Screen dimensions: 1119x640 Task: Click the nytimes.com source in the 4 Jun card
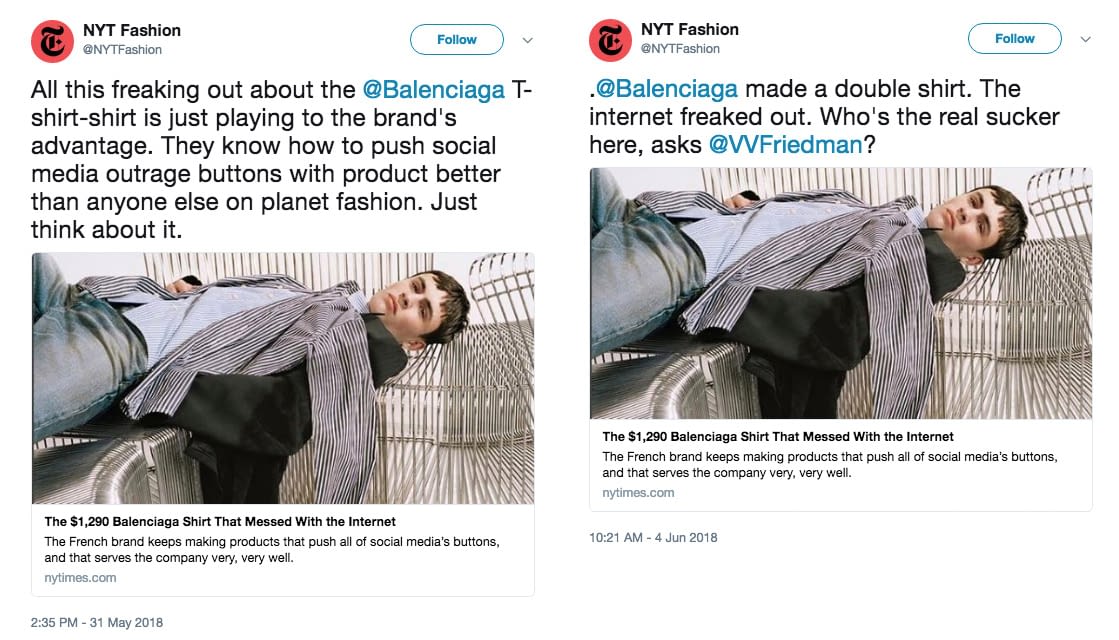(x=638, y=493)
